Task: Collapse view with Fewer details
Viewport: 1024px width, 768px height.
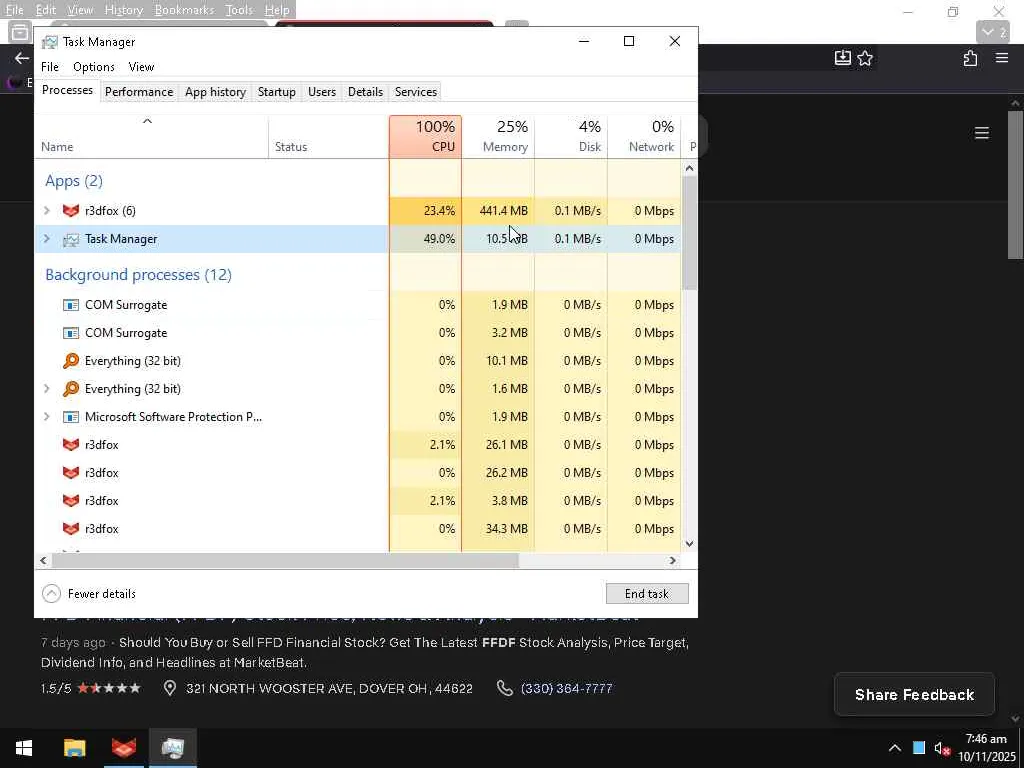Action: (89, 594)
